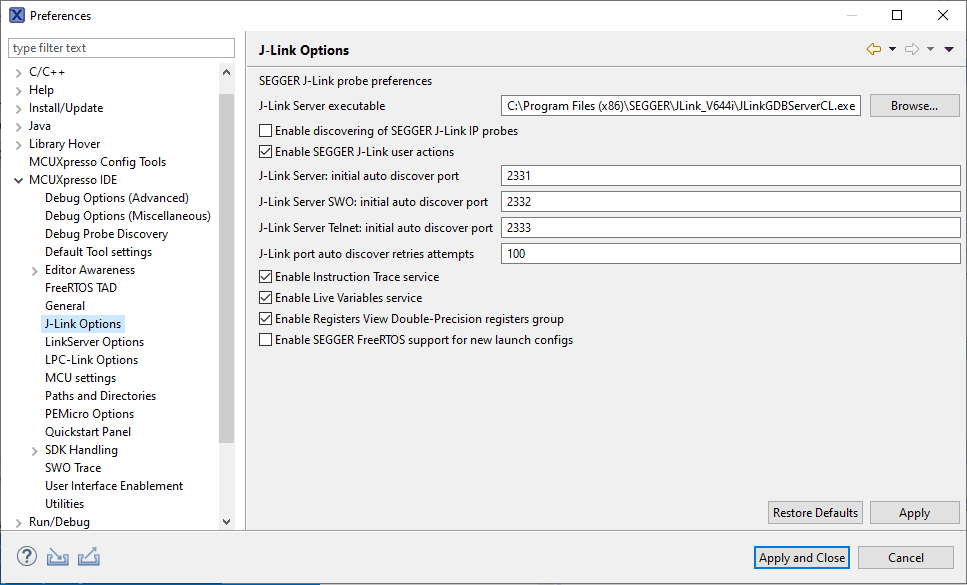Expand the C/C++ preferences category
The height and width of the screenshot is (585, 967).
tap(19, 72)
